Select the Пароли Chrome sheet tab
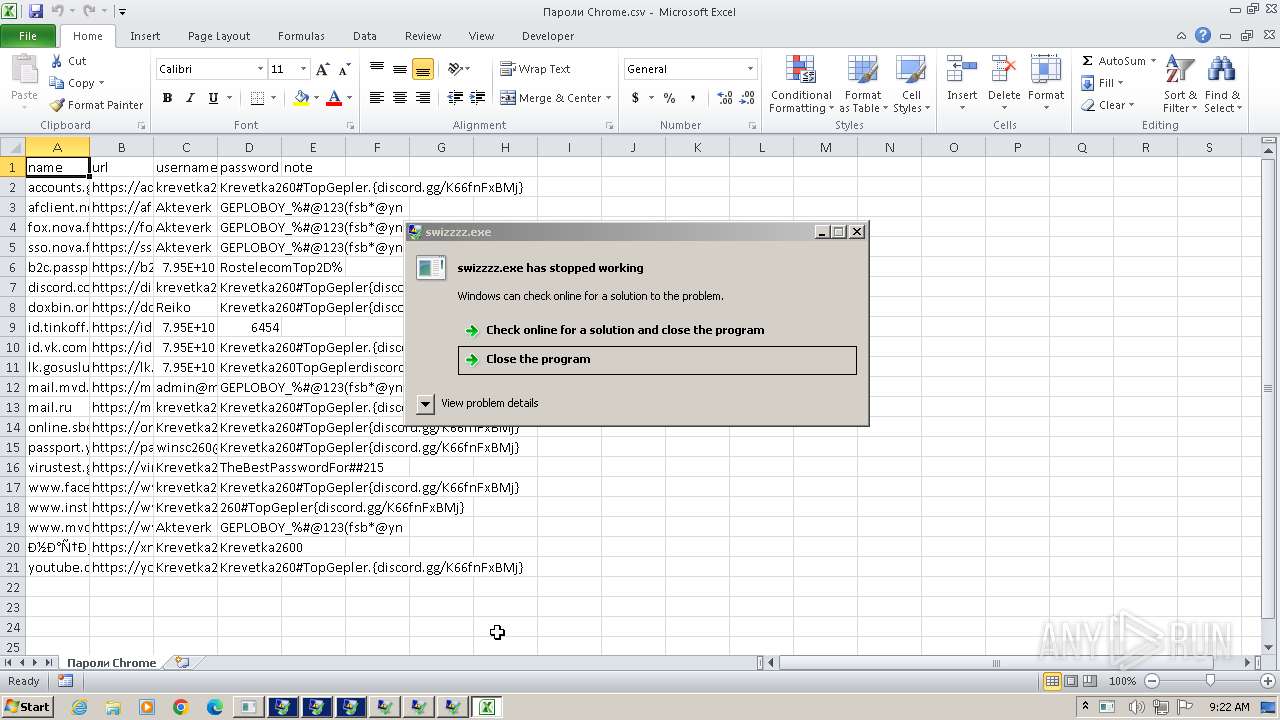 pos(111,662)
